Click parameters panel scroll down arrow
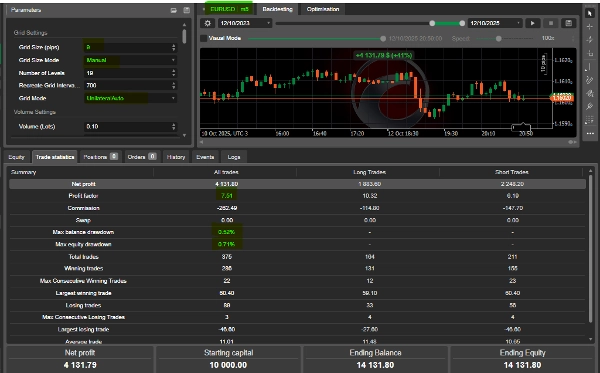This screenshot has height=373, width=600. click(x=184, y=135)
